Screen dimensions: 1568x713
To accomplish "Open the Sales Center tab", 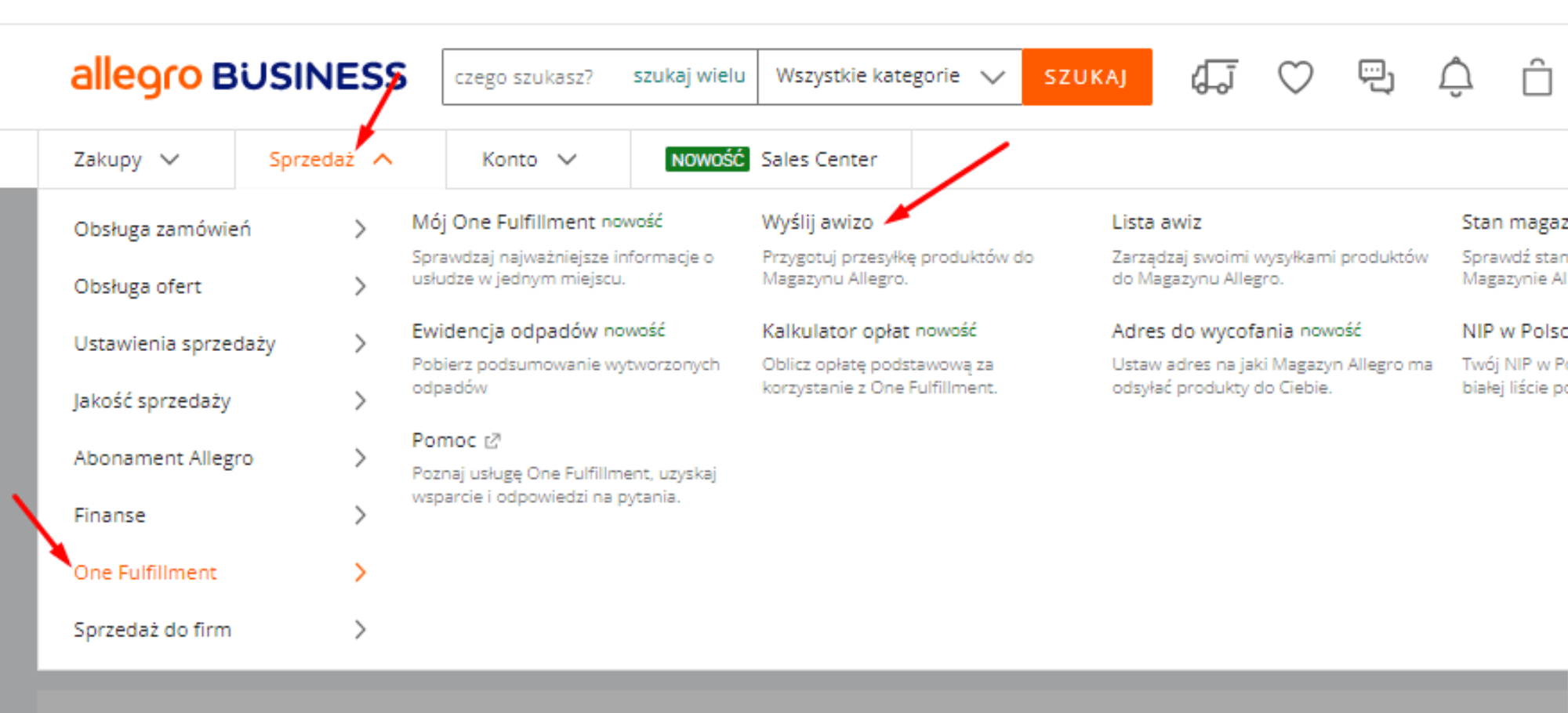I will coord(771,159).
